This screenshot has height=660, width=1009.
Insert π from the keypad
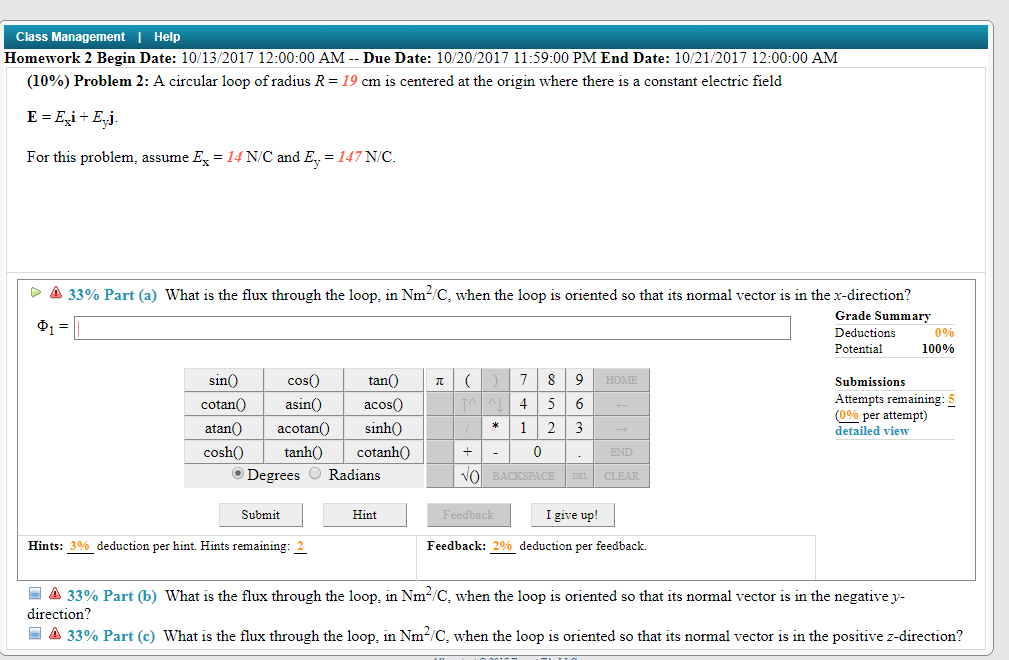coord(441,380)
